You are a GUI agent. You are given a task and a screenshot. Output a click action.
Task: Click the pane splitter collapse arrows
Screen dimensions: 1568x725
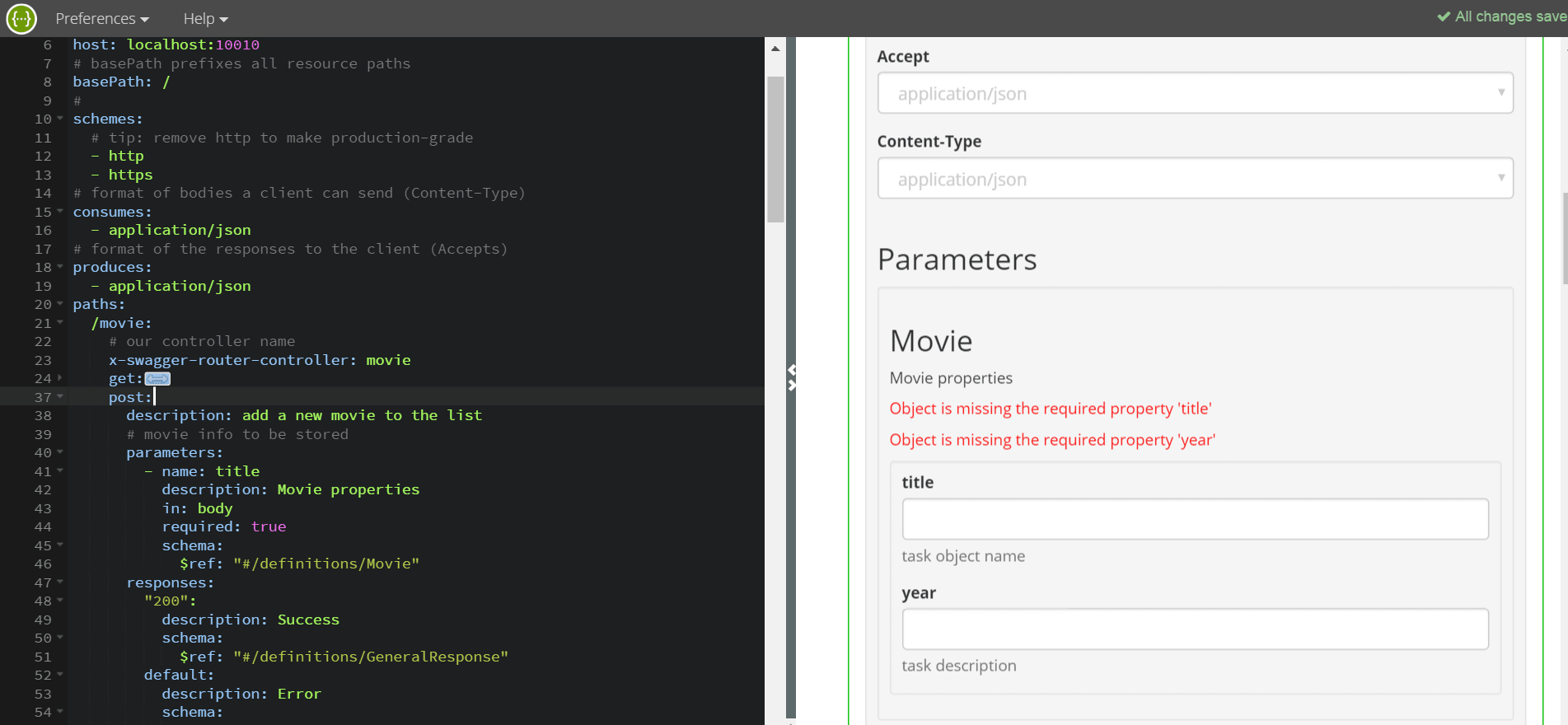tap(792, 377)
